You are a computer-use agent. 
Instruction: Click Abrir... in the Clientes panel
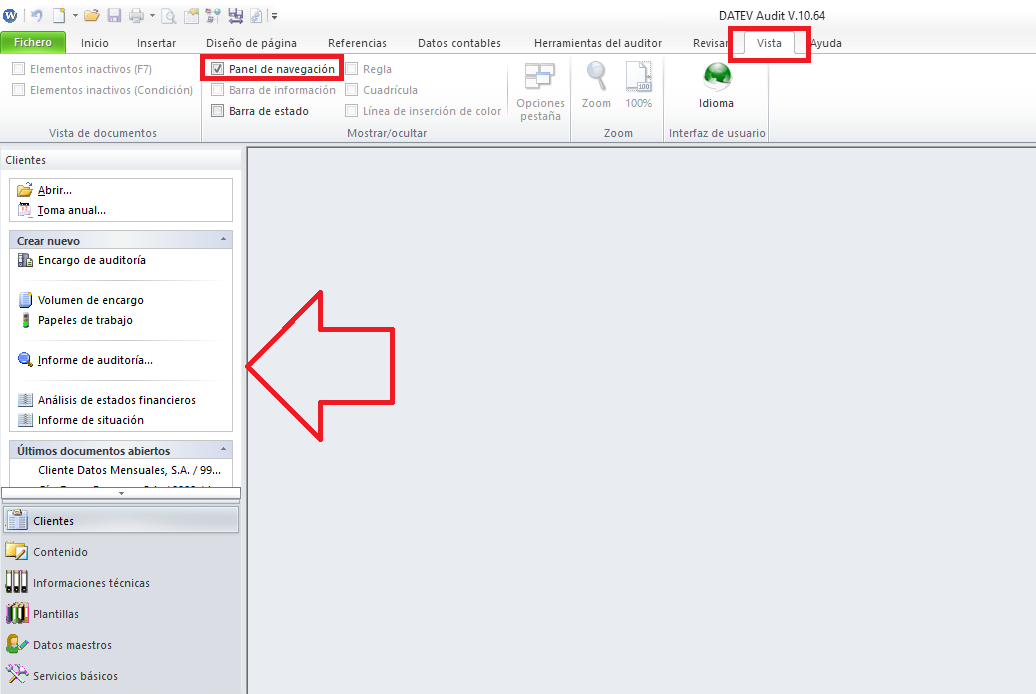click(55, 190)
